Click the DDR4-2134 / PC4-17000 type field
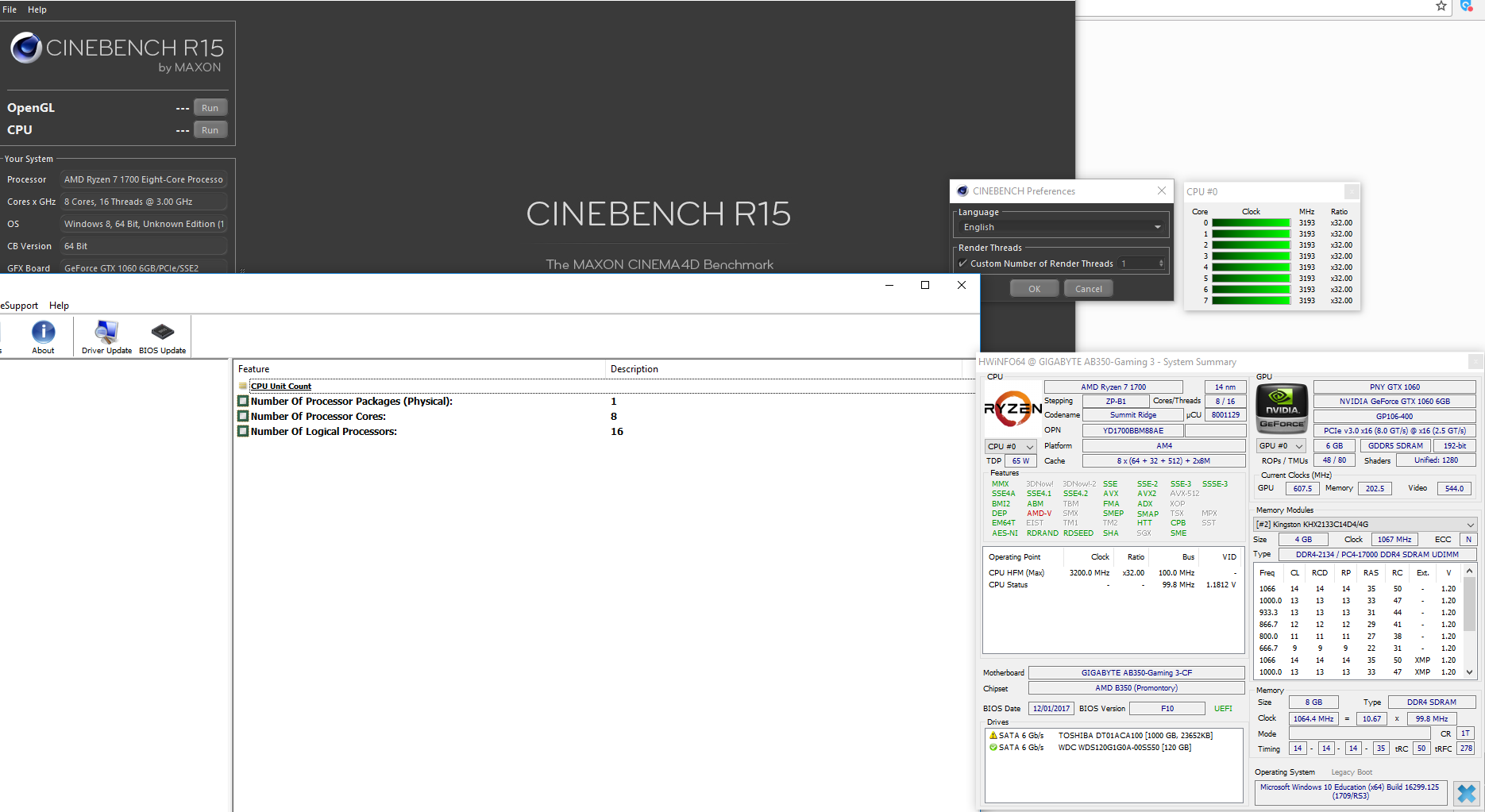 point(1377,555)
